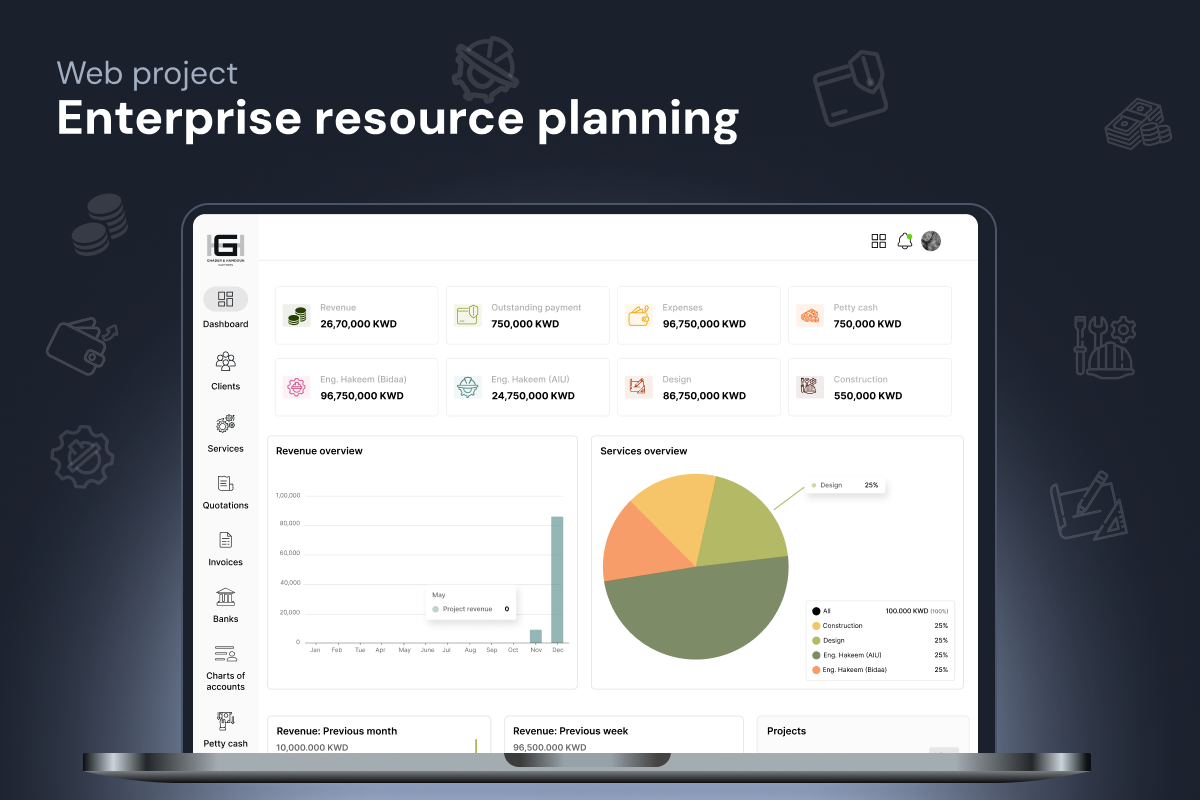Viewport: 1200px width, 800px height.
Task: Open the Invoices document icon
Action: 225,540
